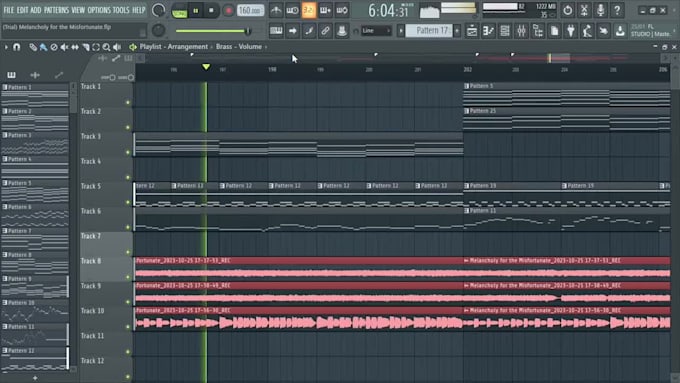The image size is (680, 383).
Task: Open the Pattern 5 clip menu icon
Action: click(x=467, y=86)
